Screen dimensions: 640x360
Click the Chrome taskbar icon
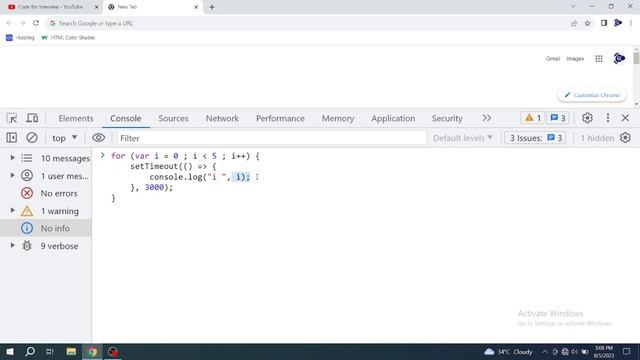[92, 352]
